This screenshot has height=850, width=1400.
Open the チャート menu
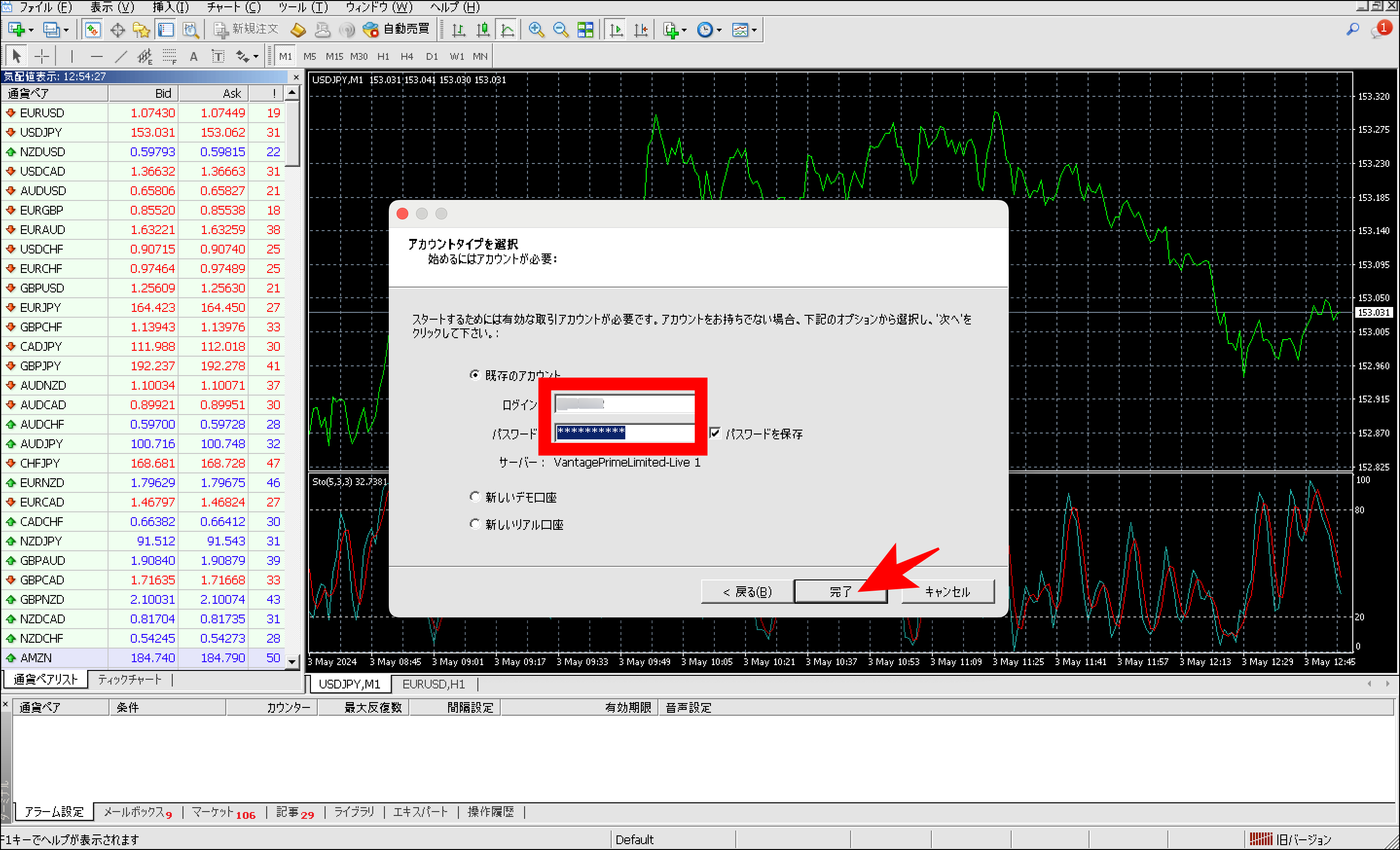233,7
